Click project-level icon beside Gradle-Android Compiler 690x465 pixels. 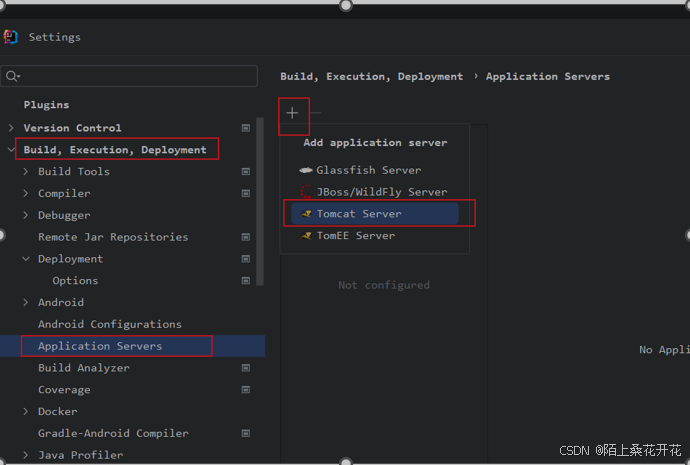click(246, 433)
